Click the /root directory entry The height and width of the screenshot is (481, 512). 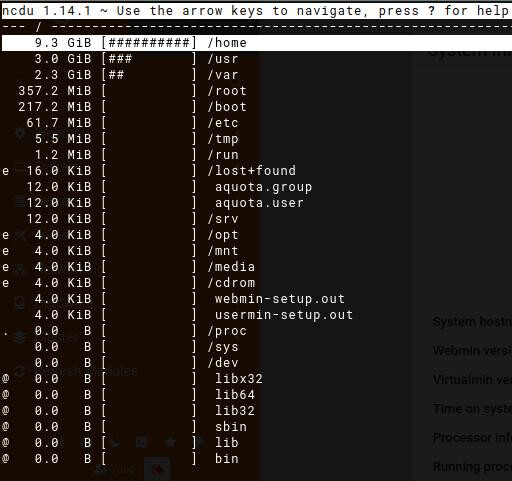pyautogui.click(x=227, y=91)
